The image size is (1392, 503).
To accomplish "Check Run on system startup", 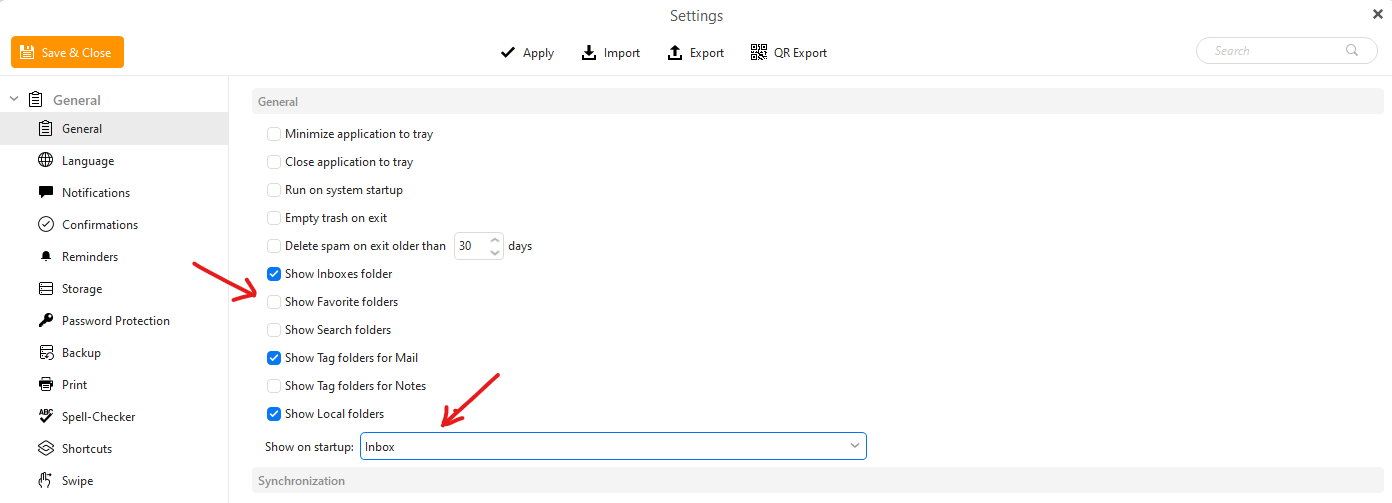I will (274, 189).
